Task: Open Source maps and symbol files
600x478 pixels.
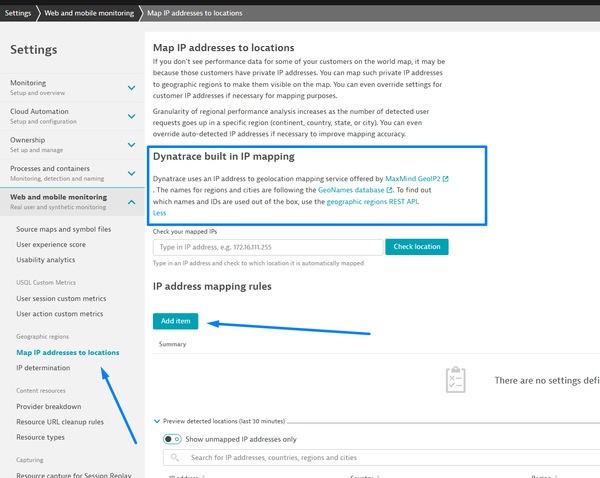Action: pyautogui.click(x=63, y=229)
